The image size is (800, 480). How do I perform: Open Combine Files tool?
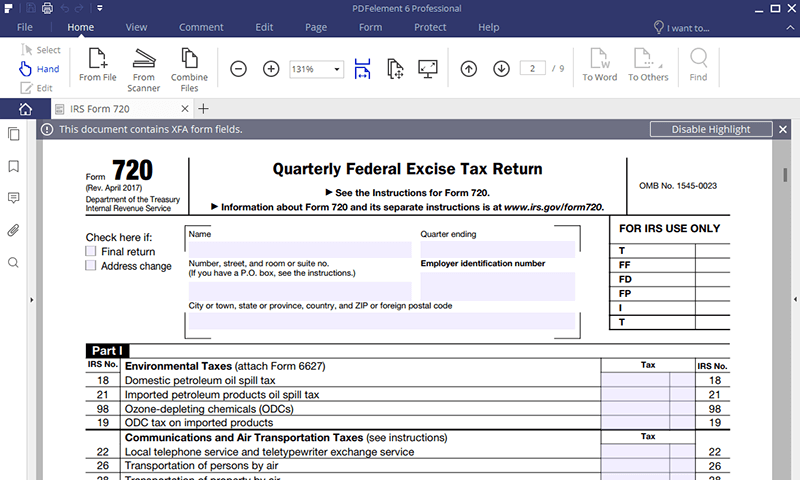[189, 70]
